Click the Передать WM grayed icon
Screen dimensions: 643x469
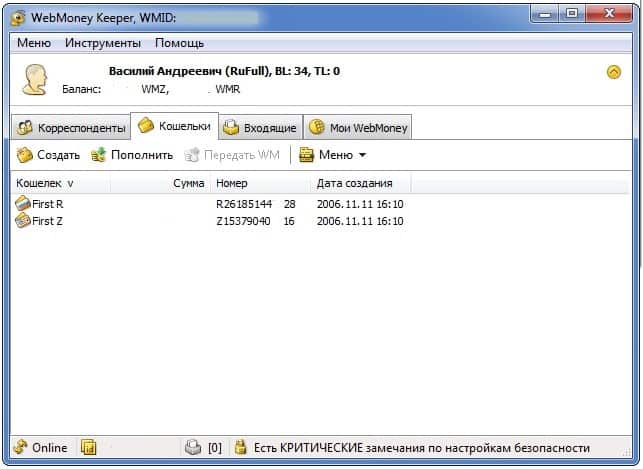point(192,155)
